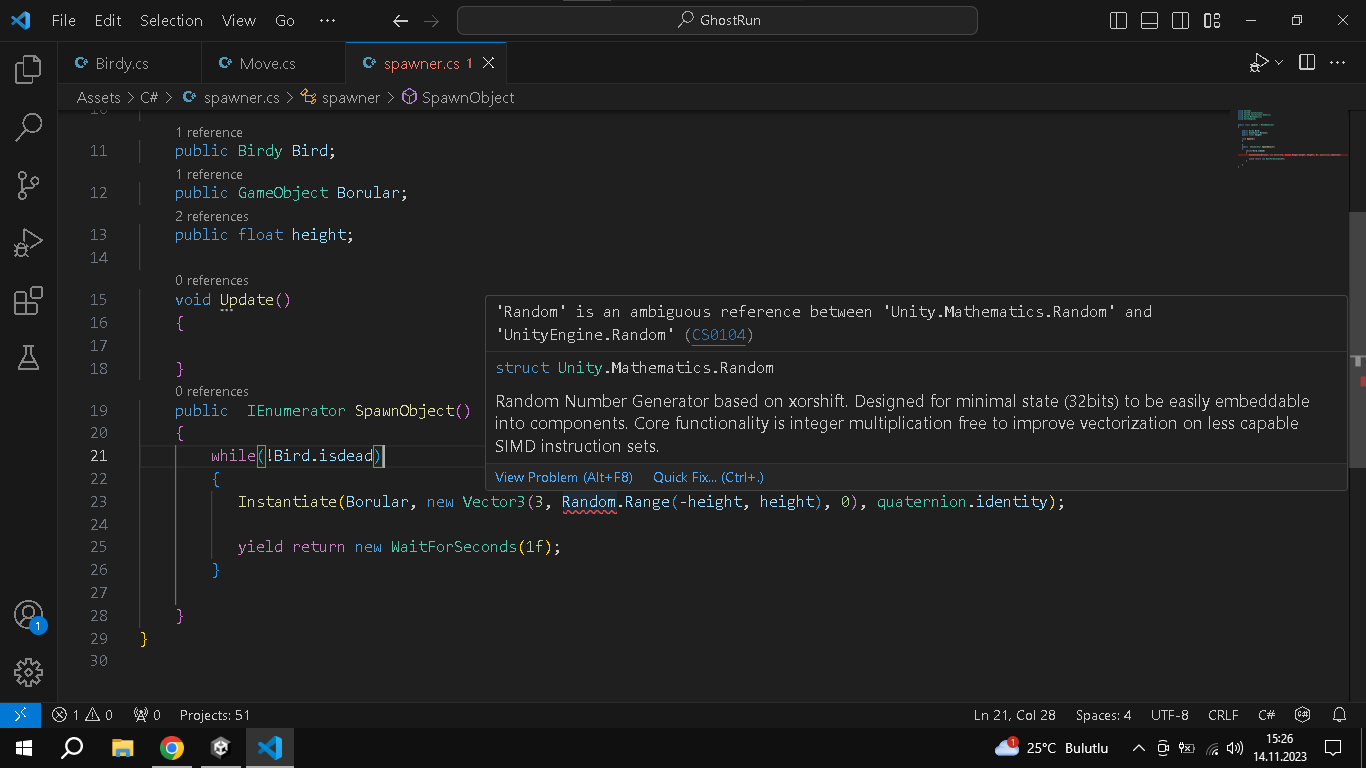This screenshot has width=1366, height=768.
Task: Click the GhostRun command center search box
Action: pyautogui.click(x=717, y=20)
